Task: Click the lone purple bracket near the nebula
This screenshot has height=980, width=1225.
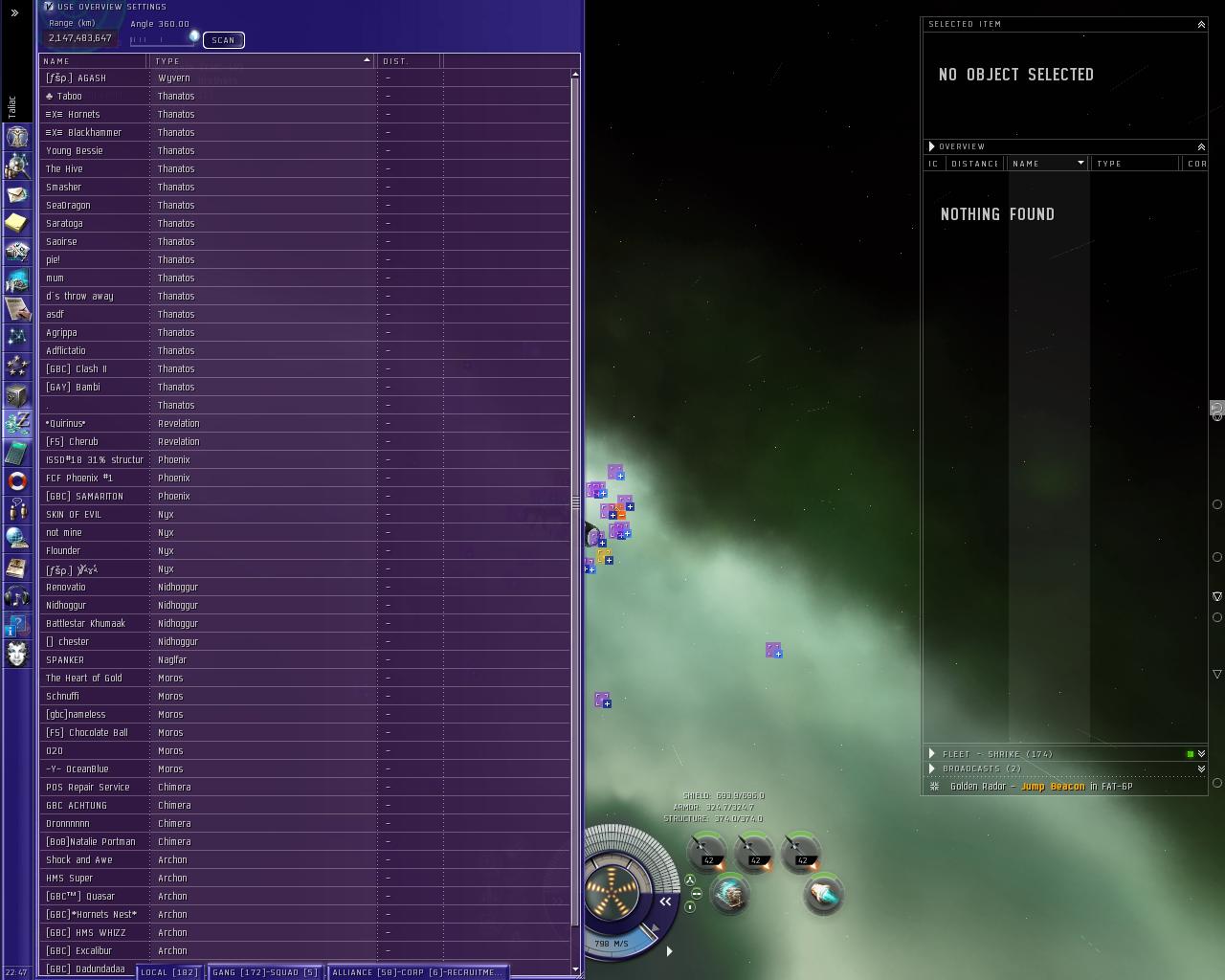Action: coord(773,650)
